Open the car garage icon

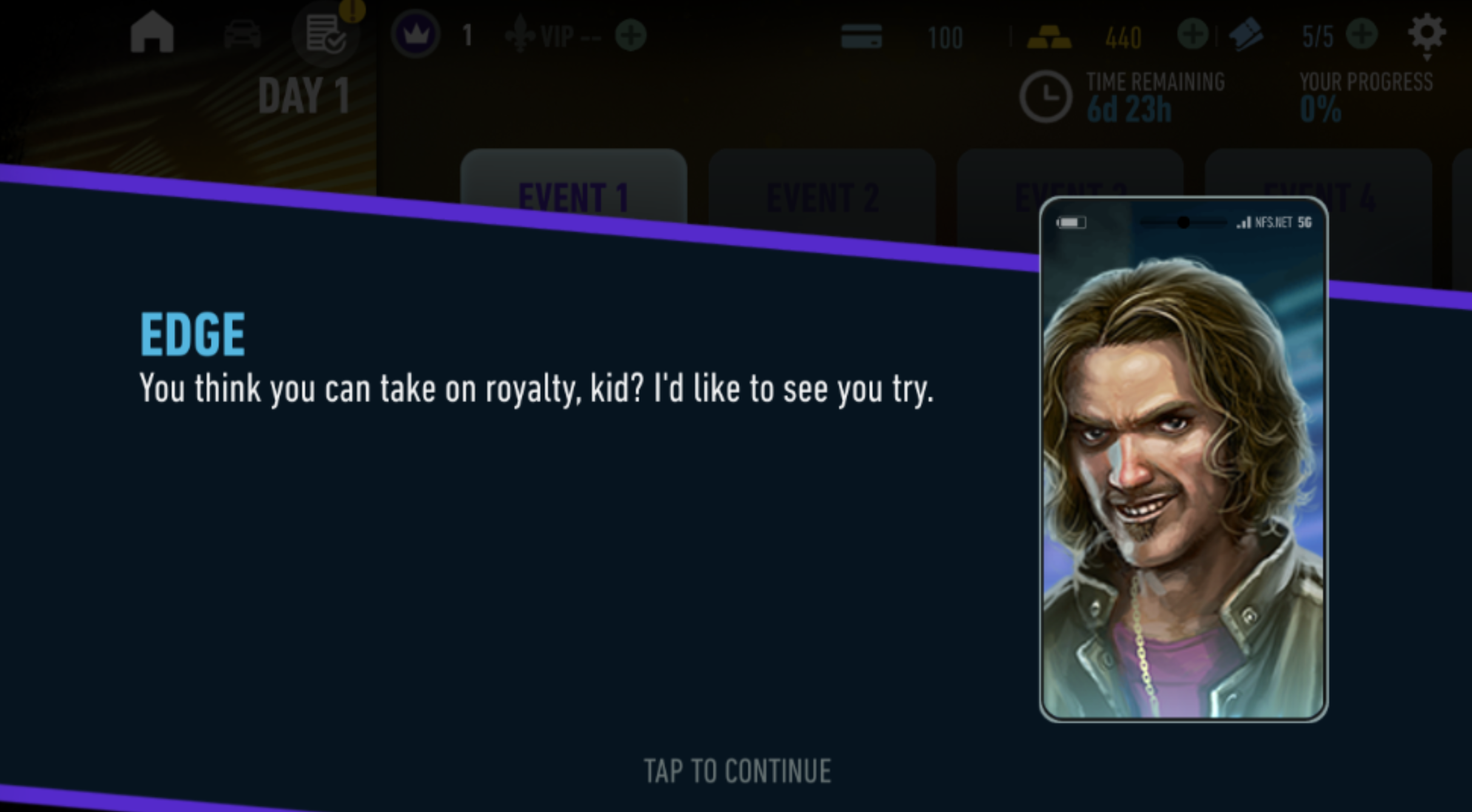[x=243, y=35]
